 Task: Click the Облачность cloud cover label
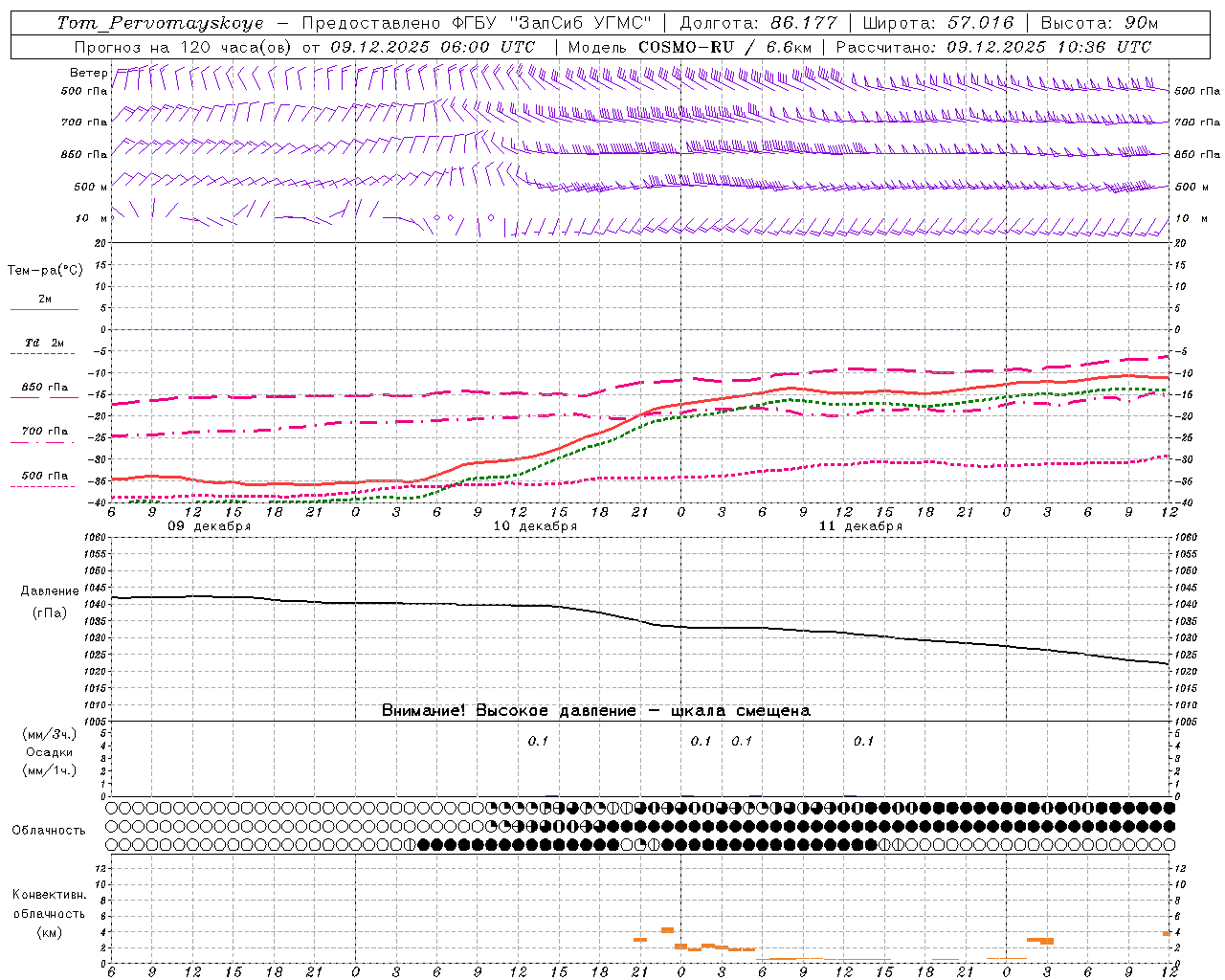(49, 831)
